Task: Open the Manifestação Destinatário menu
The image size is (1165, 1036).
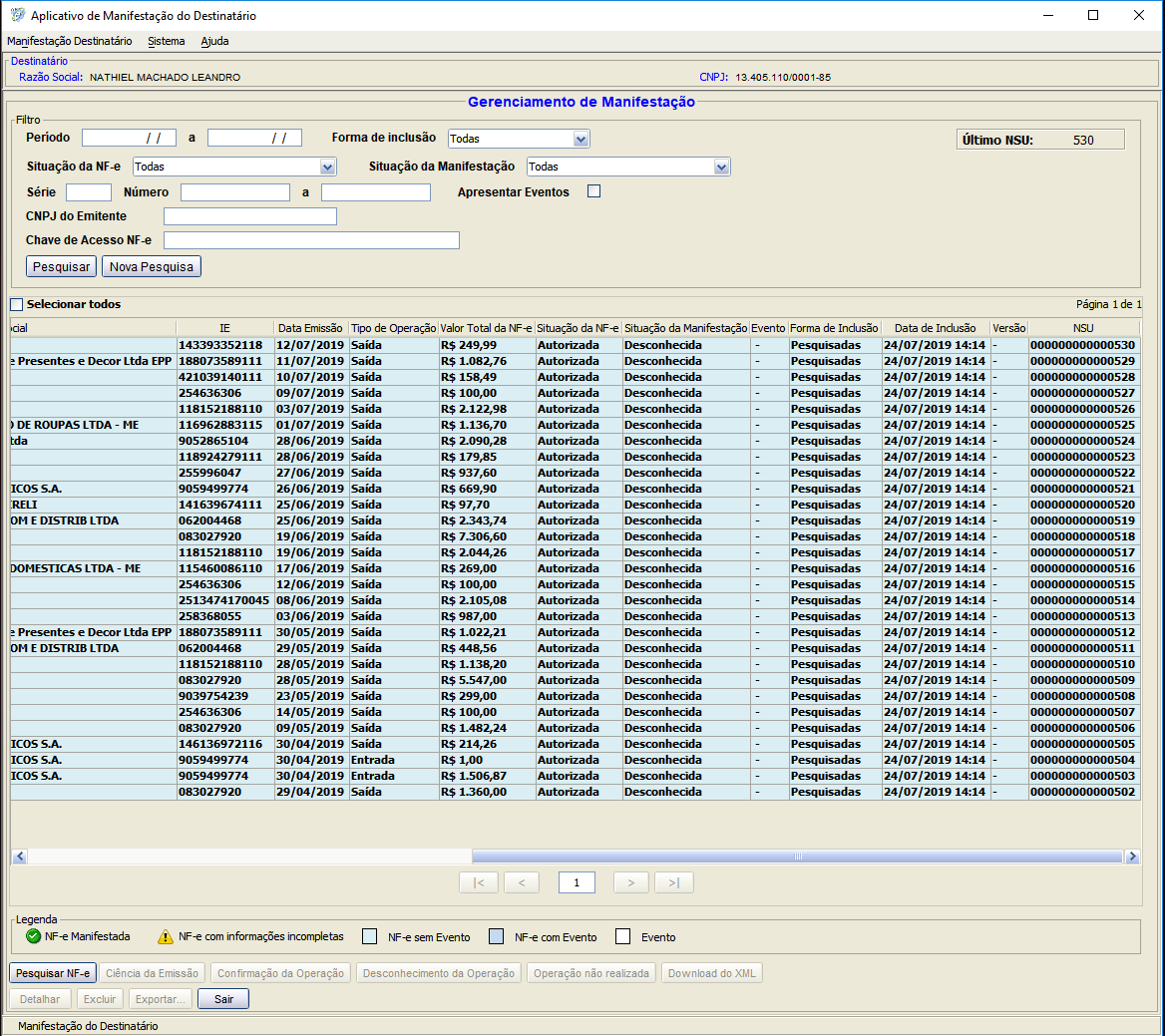Action: tap(70, 41)
